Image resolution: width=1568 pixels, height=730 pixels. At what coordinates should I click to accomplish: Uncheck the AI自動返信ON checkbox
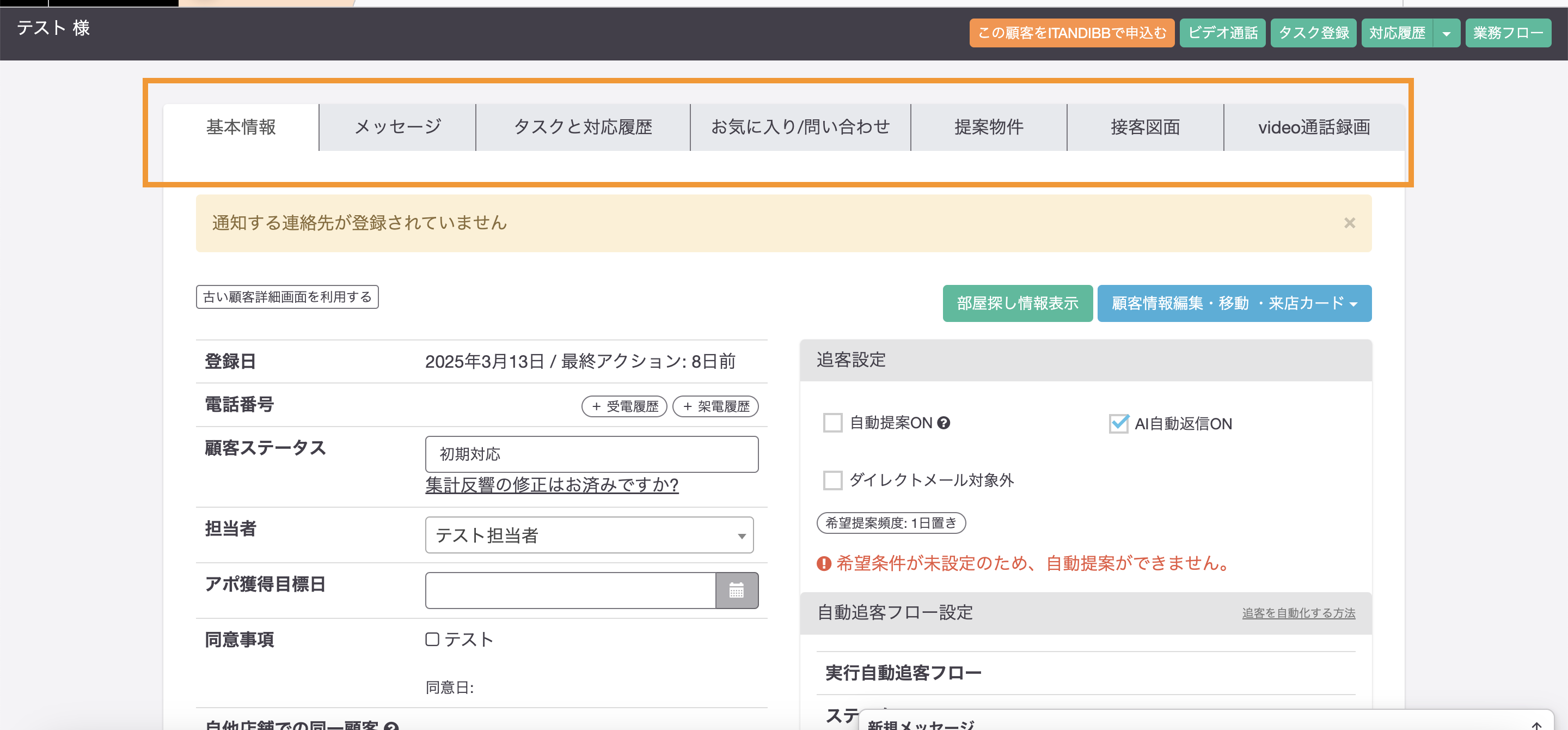click(1118, 423)
